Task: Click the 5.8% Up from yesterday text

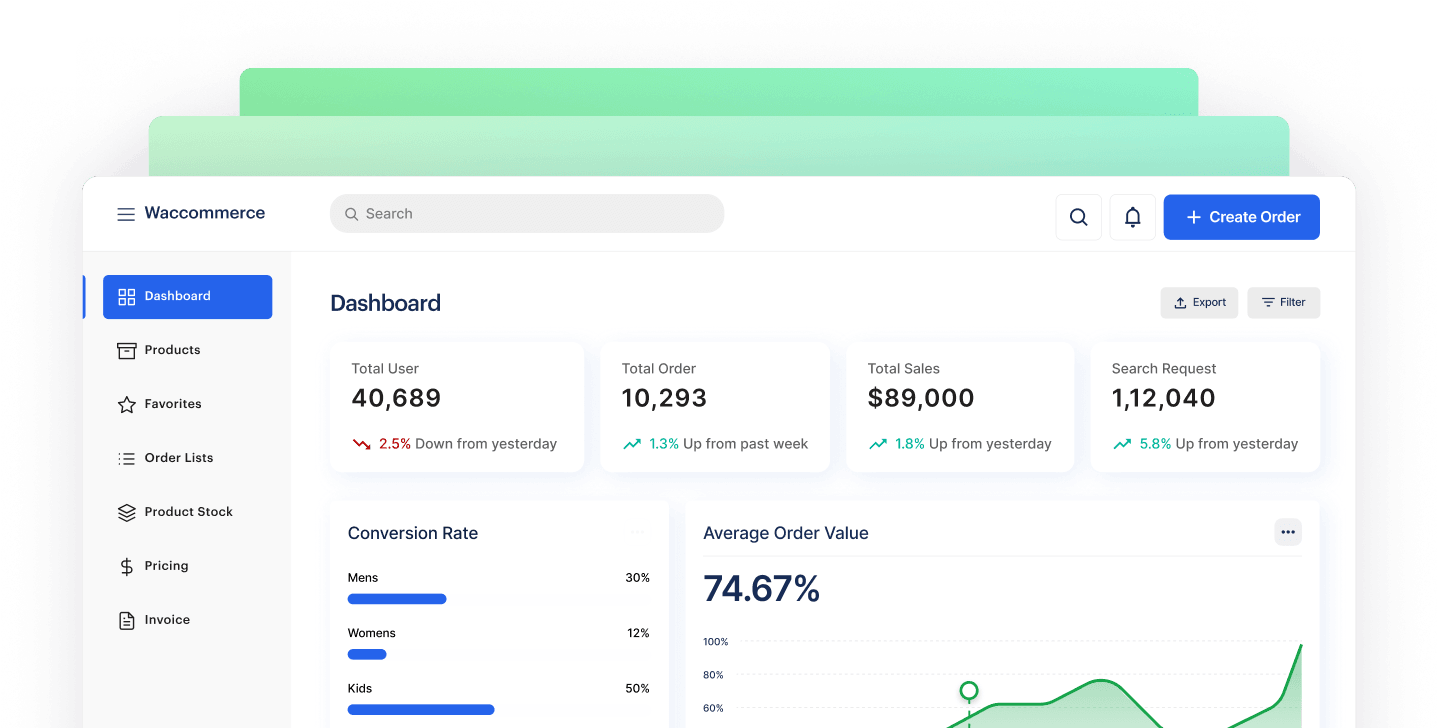Action: coord(1219,444)
